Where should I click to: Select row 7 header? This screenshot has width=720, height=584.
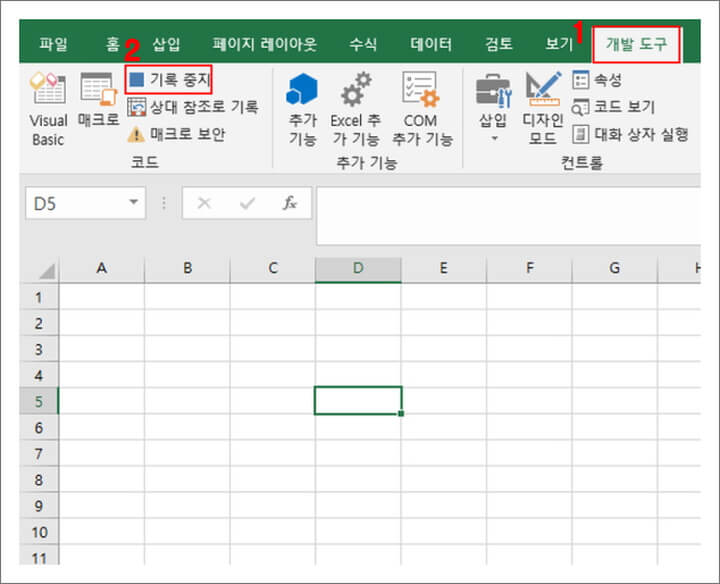(x=39, y=454)
